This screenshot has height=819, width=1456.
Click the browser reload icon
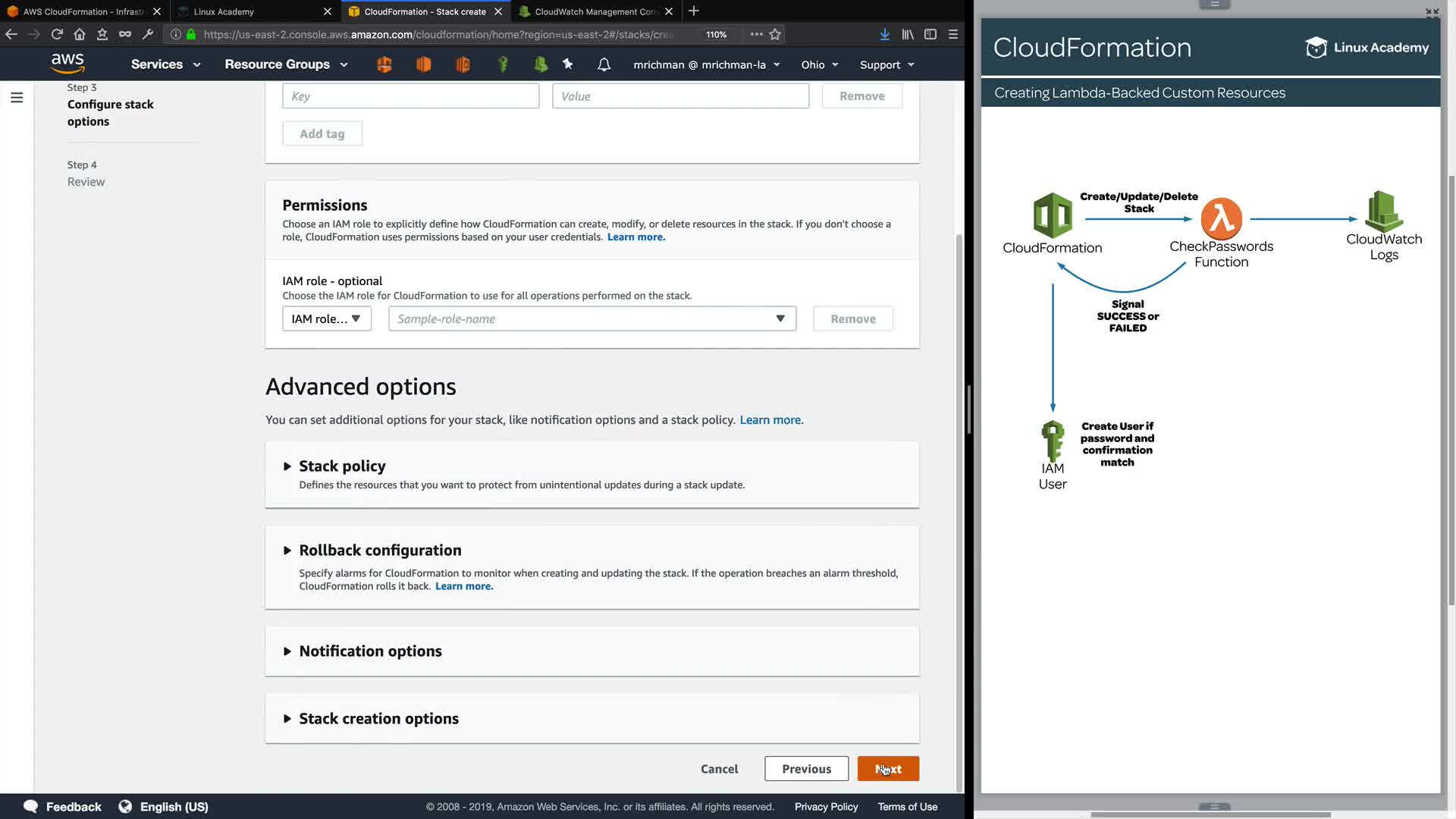pos(57,34)
